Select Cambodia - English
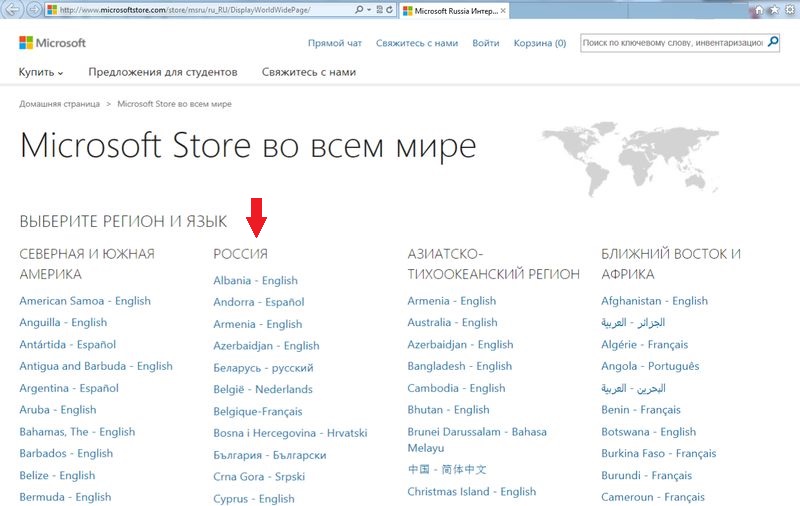Viewport: 800px width, 506px height. pyautogui.click(x=456, y=388)
